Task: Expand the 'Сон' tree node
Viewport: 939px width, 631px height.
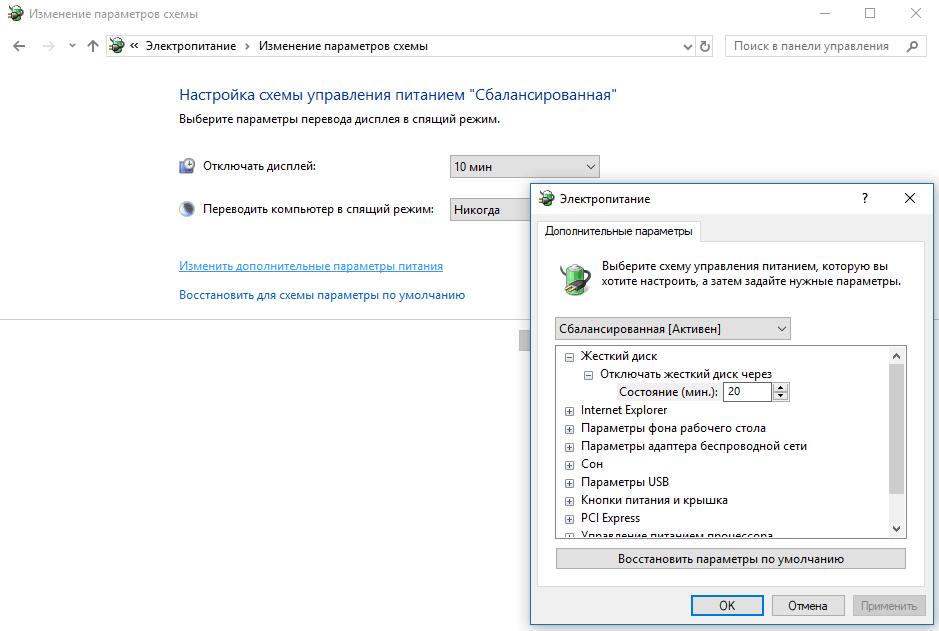Action: (569, 465)
